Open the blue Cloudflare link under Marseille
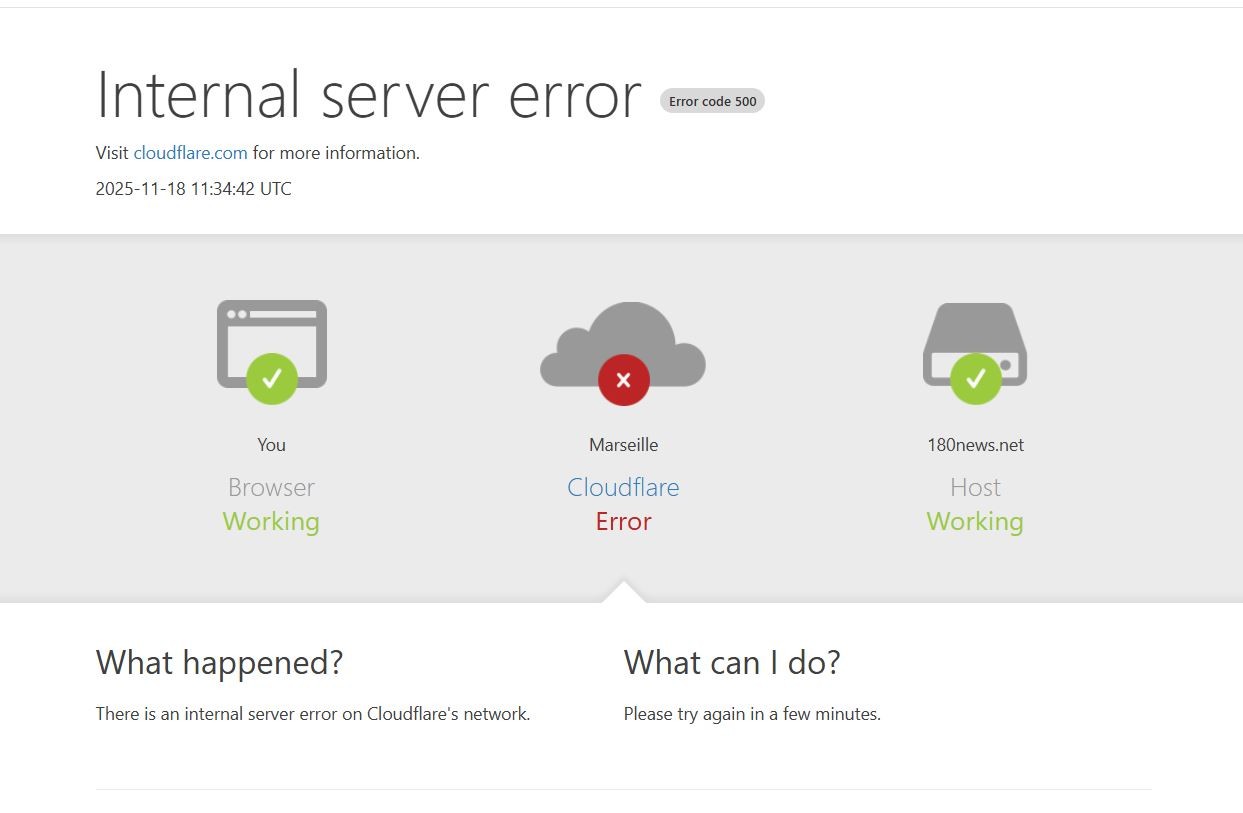Screen dimensions: 1243x813 click(x=623, y=487)
